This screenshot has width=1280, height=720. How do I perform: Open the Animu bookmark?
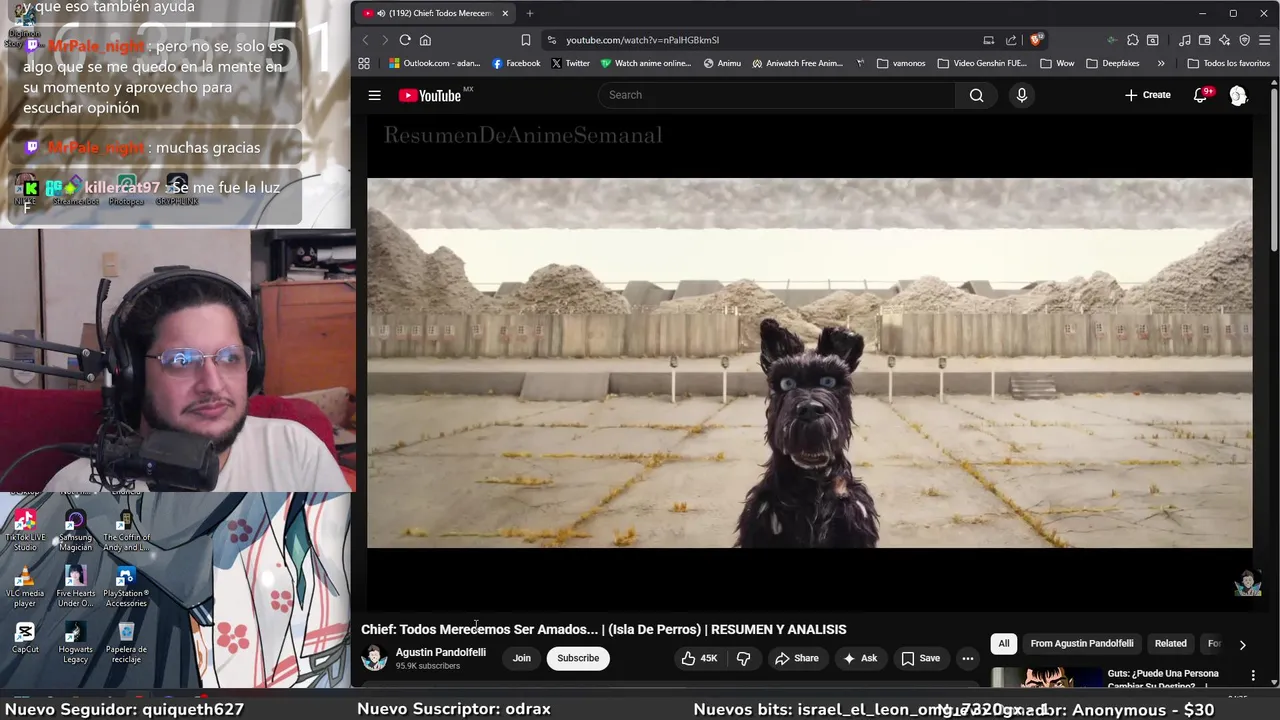(x=722, y=63)
